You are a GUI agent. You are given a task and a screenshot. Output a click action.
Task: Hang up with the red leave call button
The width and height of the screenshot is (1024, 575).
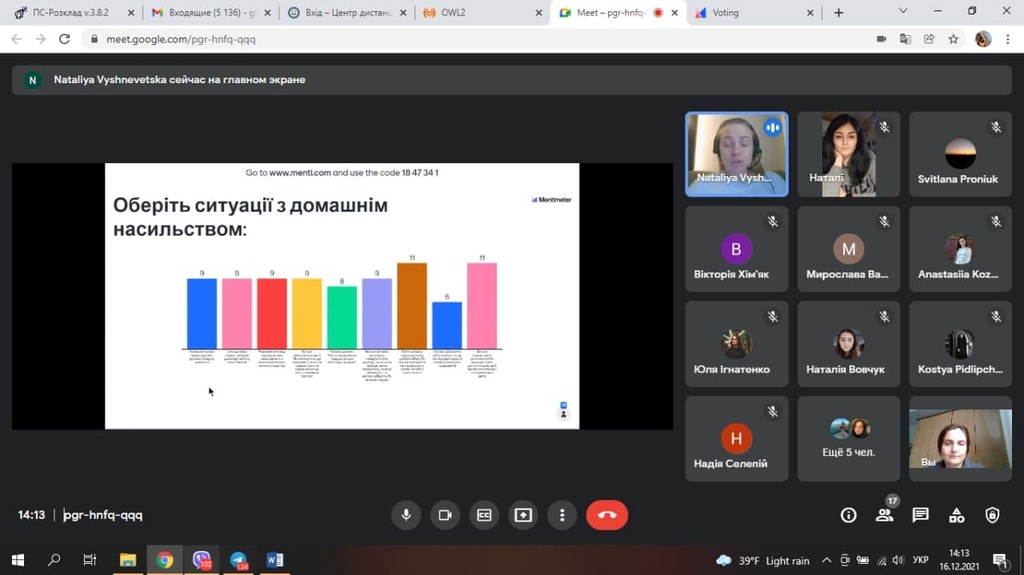point(606,515)
